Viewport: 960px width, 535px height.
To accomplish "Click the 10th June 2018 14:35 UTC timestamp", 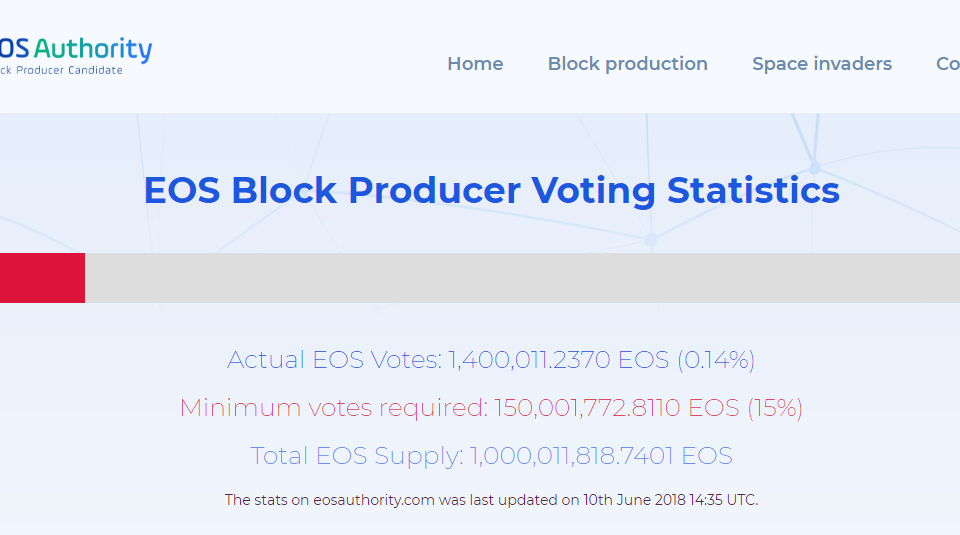I will (670, 500).
